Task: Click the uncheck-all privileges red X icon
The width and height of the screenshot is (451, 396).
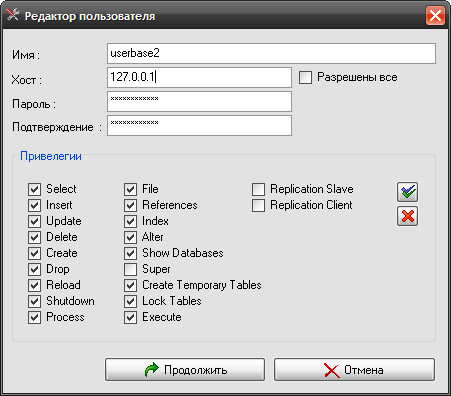Action: pos(407,216)
